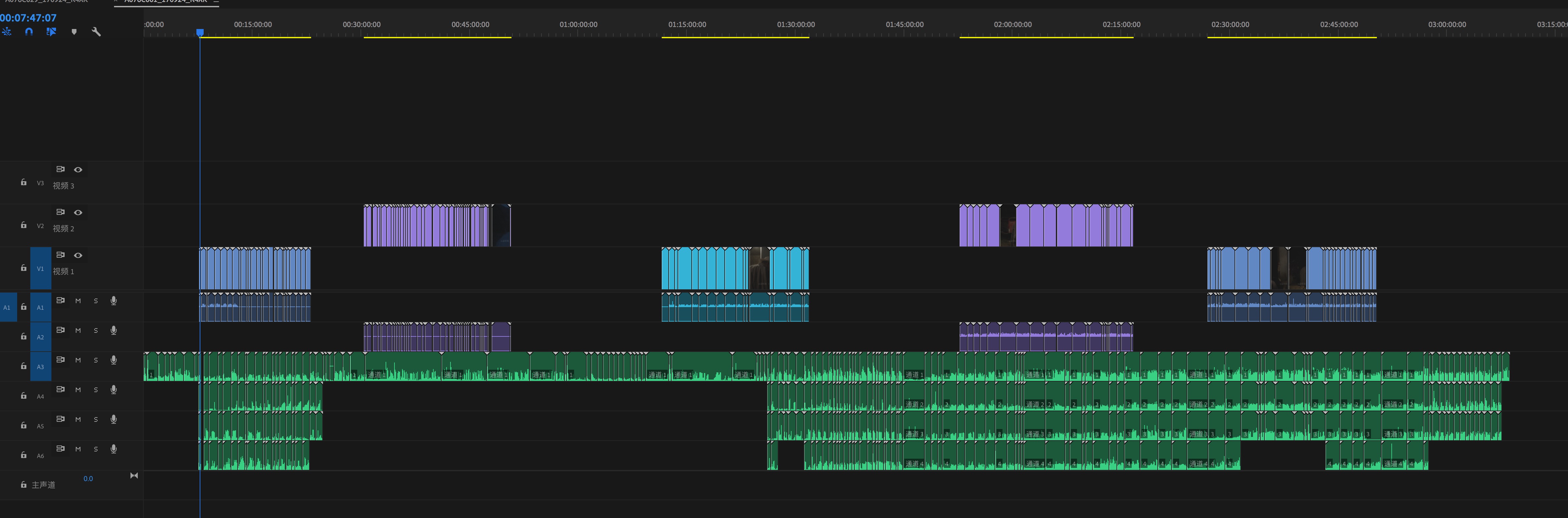The image size is (1568, 518).
Task: Click the blue playhead timecode 00:07:47:07
Action: click(x=29, y=18)
